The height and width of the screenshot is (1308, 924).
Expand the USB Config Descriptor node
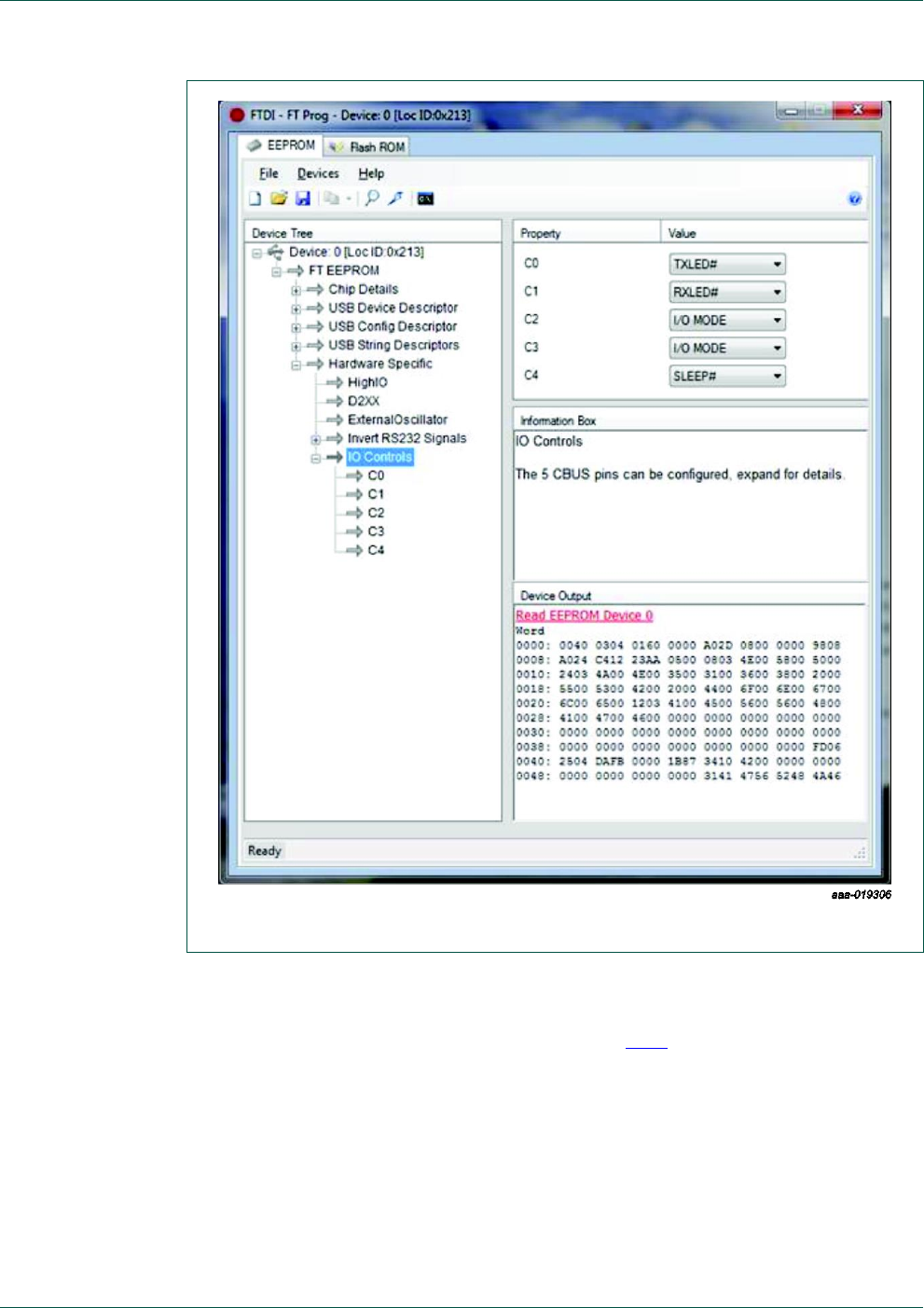coord(296,327)
